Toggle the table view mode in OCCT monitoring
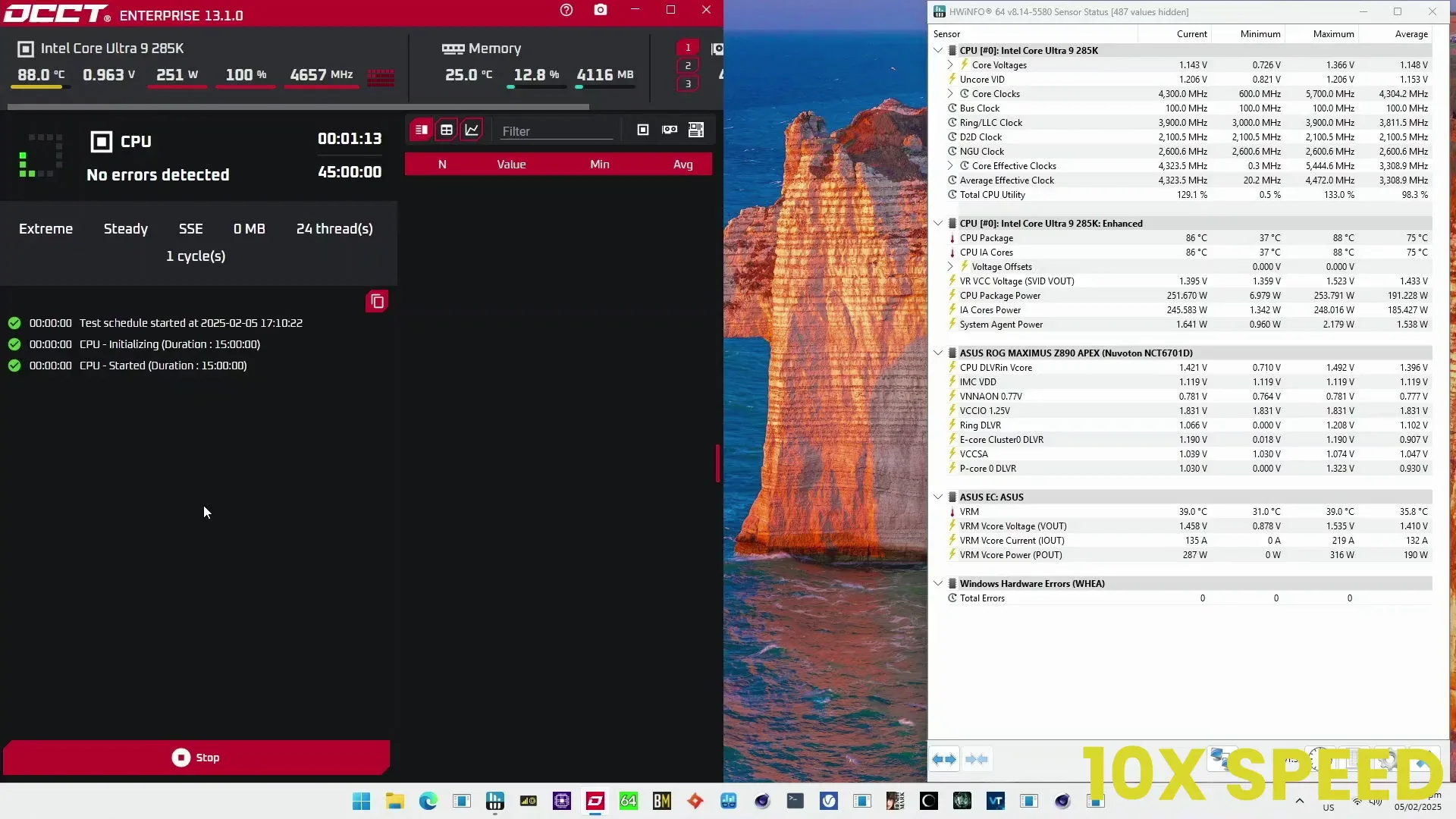1456x819 pixels. (447, 130)
